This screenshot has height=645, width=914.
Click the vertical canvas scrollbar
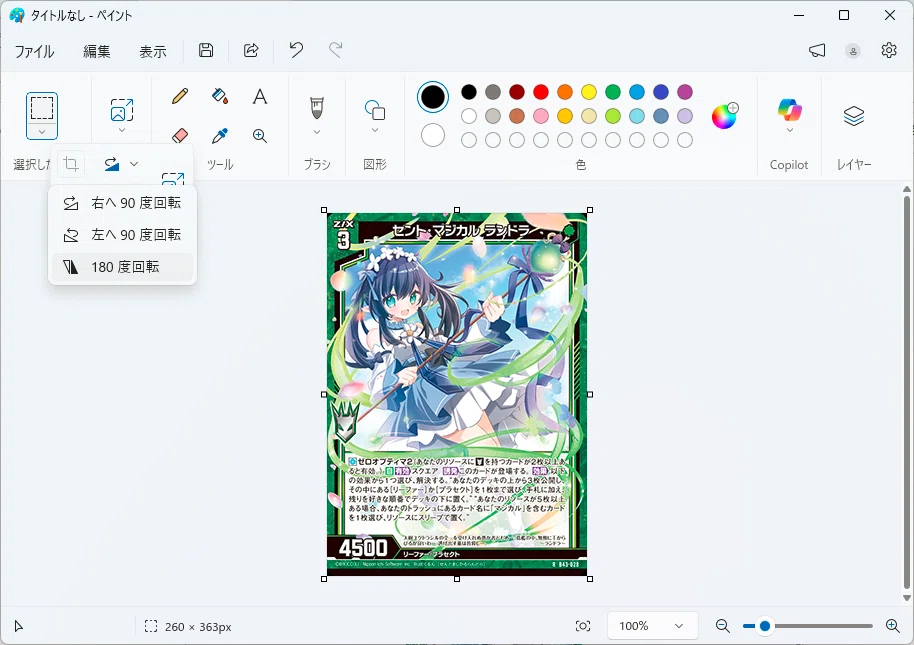tap(906, 394)
